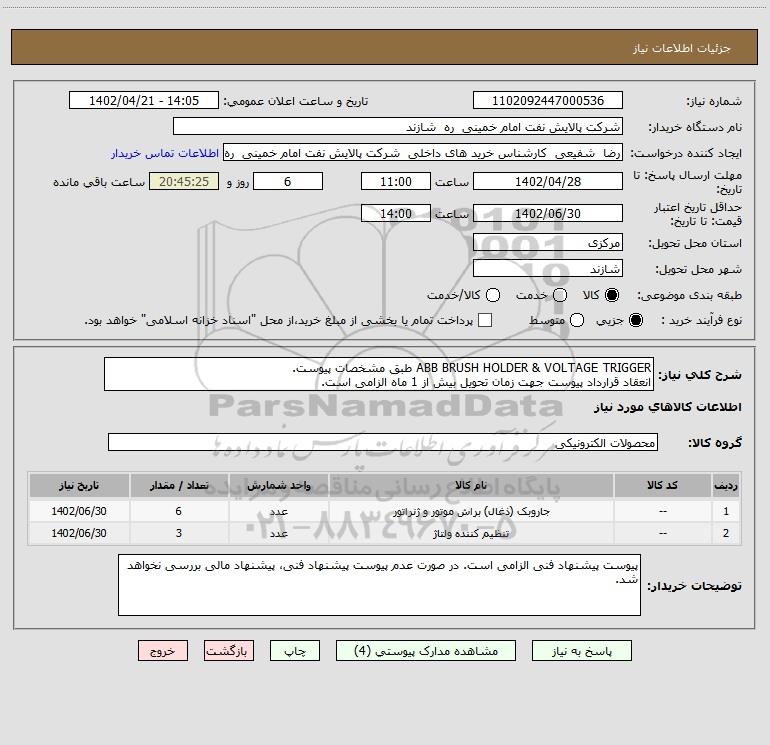Screen dimensions: 770x745
Task: Click the delivery city field شازند
Action: [x=548, y=269]
